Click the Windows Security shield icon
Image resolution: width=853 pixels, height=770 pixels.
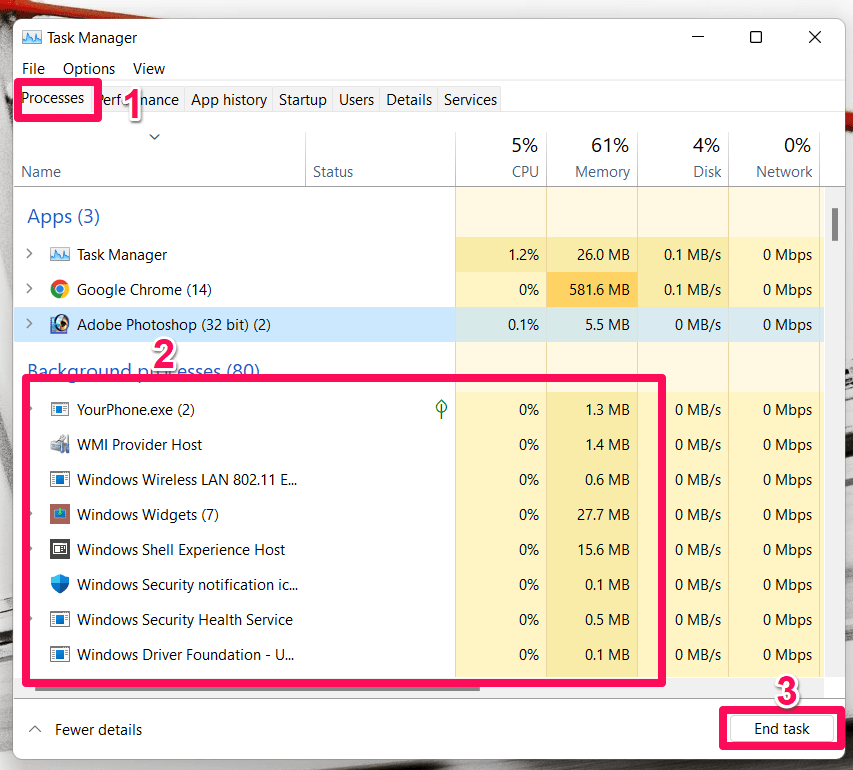(60, 585)
